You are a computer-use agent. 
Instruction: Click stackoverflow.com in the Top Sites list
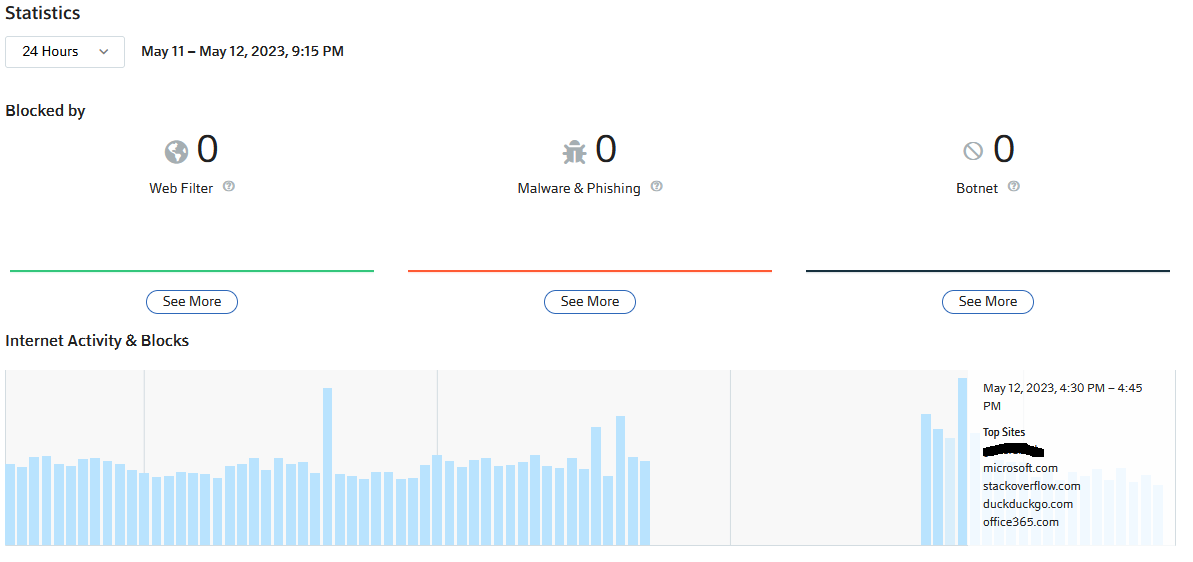coord(1031,486)
